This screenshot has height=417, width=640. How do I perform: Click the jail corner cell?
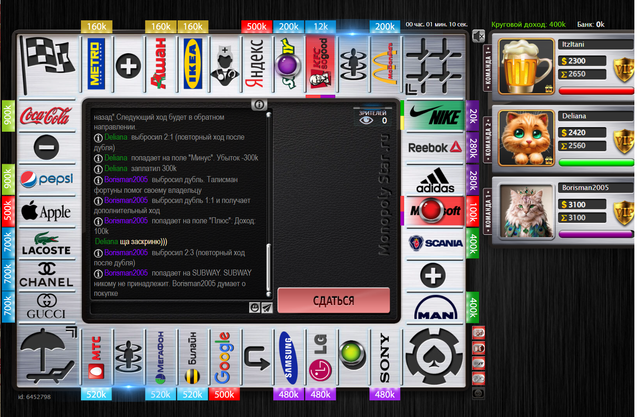click(435, 65)
